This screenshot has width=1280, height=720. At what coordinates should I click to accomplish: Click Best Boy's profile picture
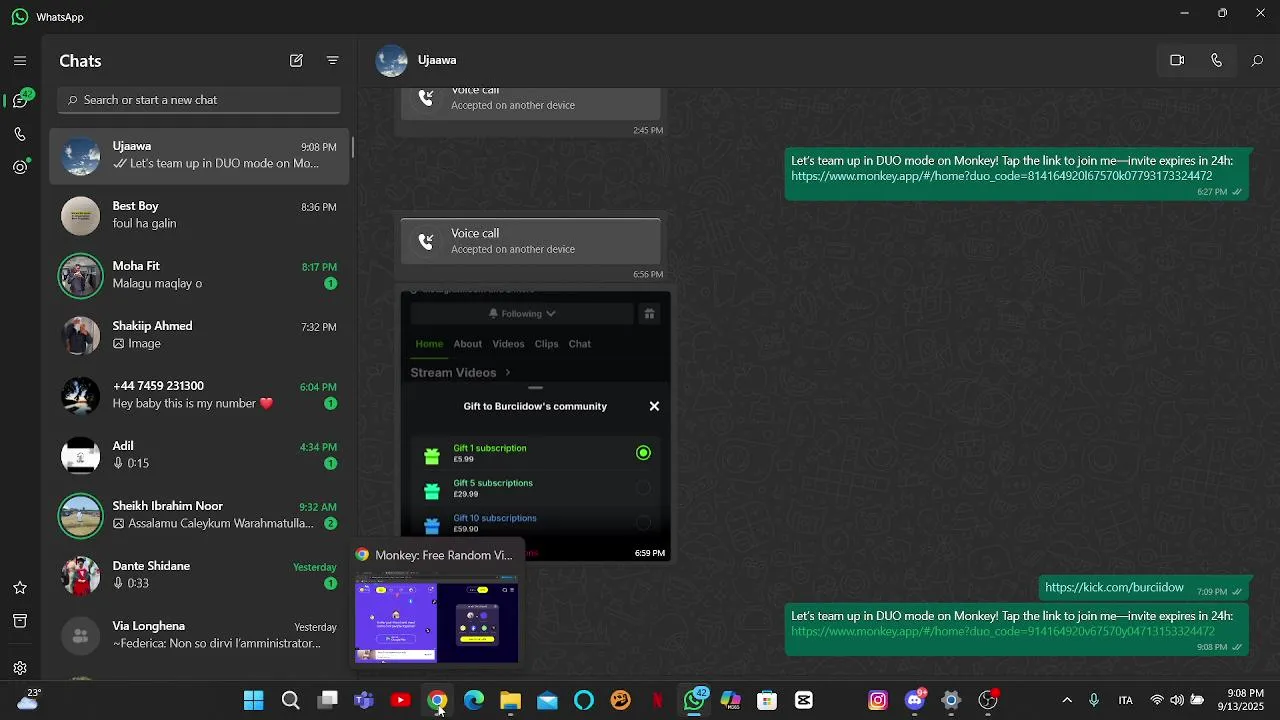pyautogui.click(x=81, y=216)
